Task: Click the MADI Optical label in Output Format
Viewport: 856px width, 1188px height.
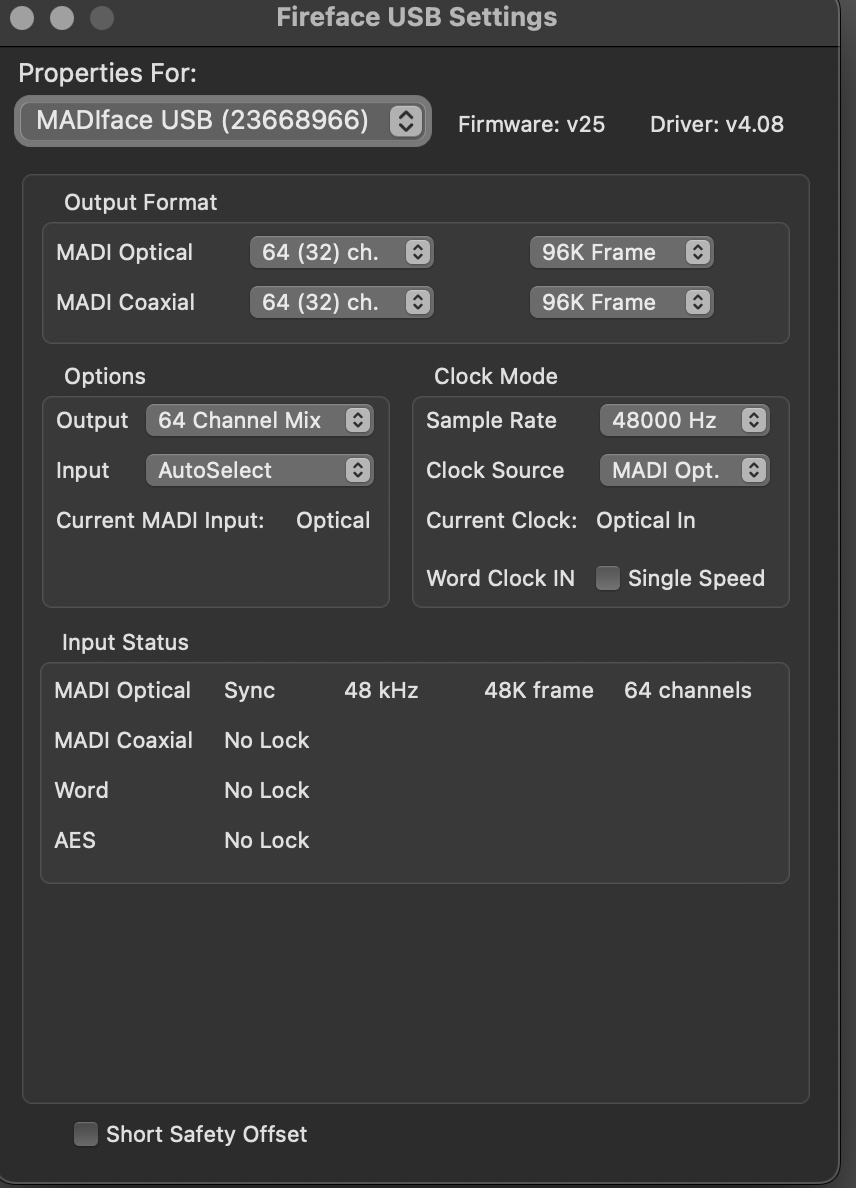Action: tap(124, 252)
